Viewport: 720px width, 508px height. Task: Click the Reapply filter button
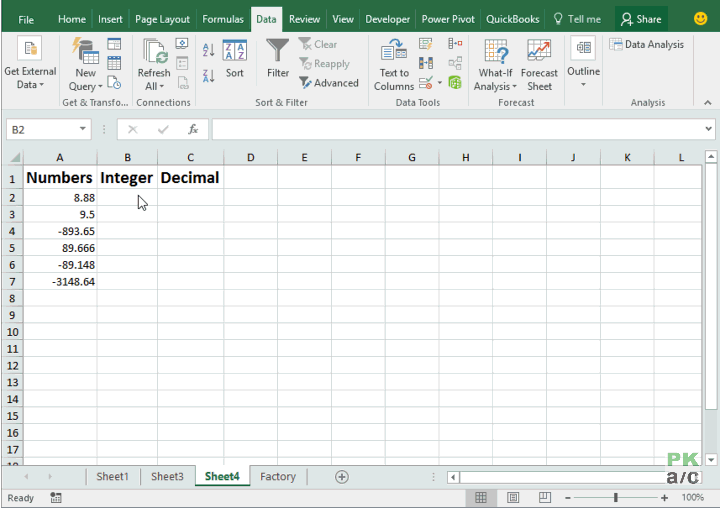324,64
